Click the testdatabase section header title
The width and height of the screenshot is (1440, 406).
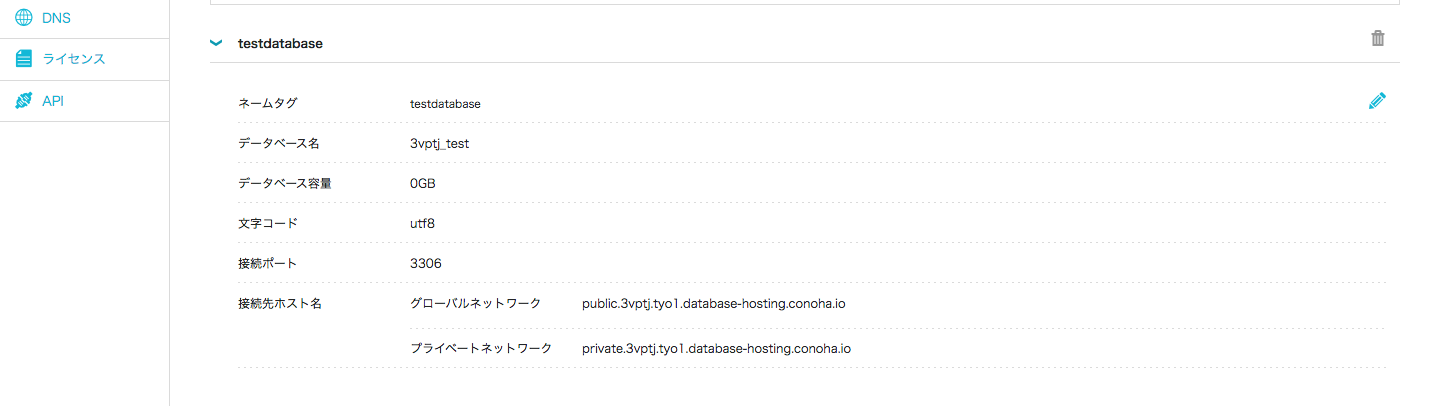point(280,43)
